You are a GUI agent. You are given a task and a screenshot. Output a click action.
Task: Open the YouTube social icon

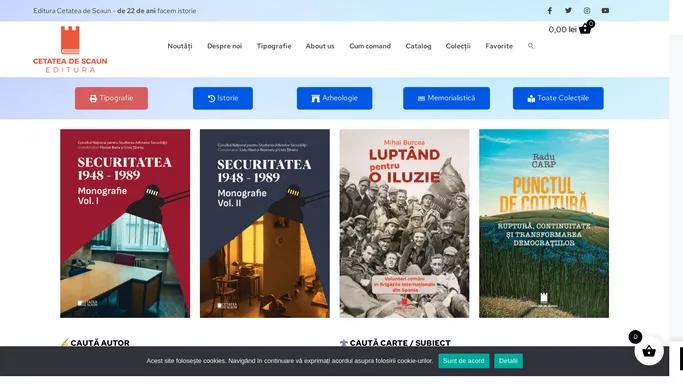(605, 10)
